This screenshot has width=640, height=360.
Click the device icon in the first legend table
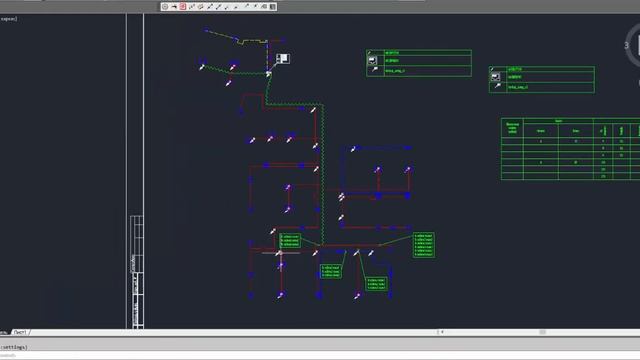click(x=372, y=60)
